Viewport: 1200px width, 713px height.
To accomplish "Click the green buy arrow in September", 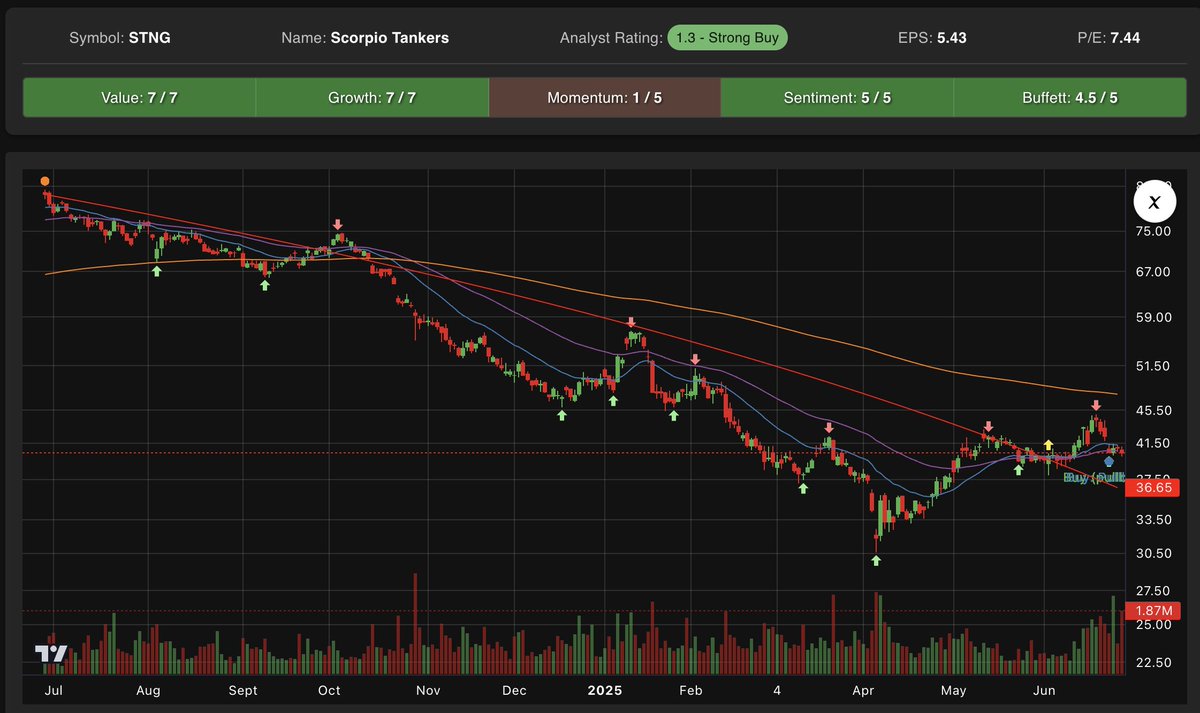I will pyautogui.click(x=265, y=285).
